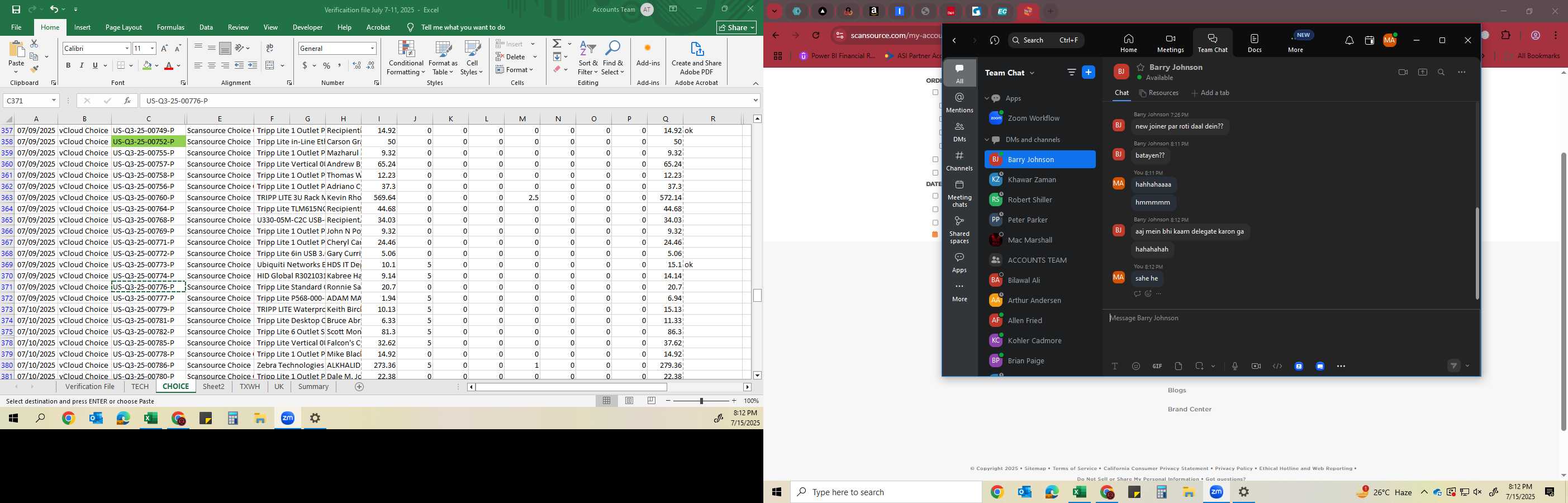Click the Cut scissors icon in Clipboard

pos(34,44)
